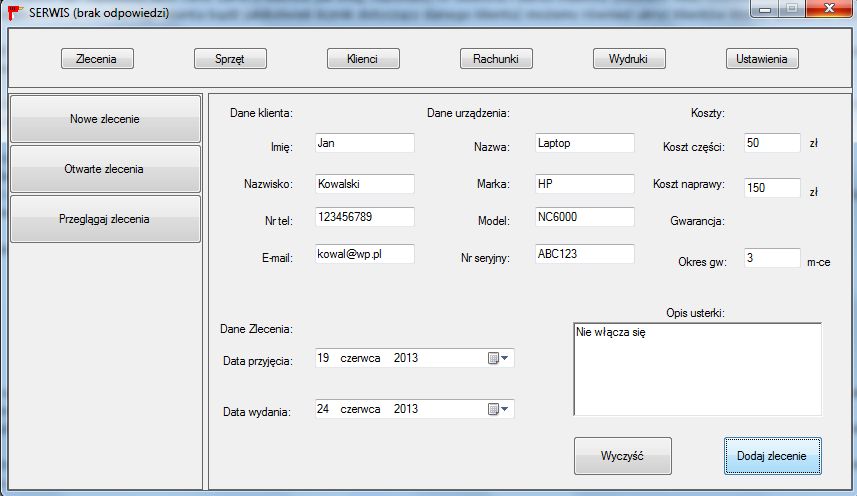The image size is (857, 496).
Task: Click the Gwarancja label
Action: point(697,221)
